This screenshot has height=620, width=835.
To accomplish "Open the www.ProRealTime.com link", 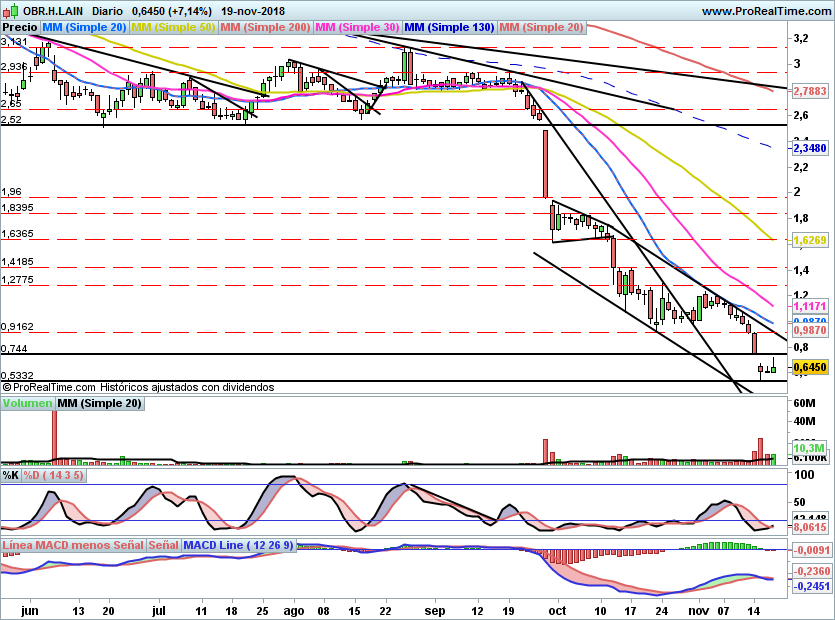I will point(765,10).
